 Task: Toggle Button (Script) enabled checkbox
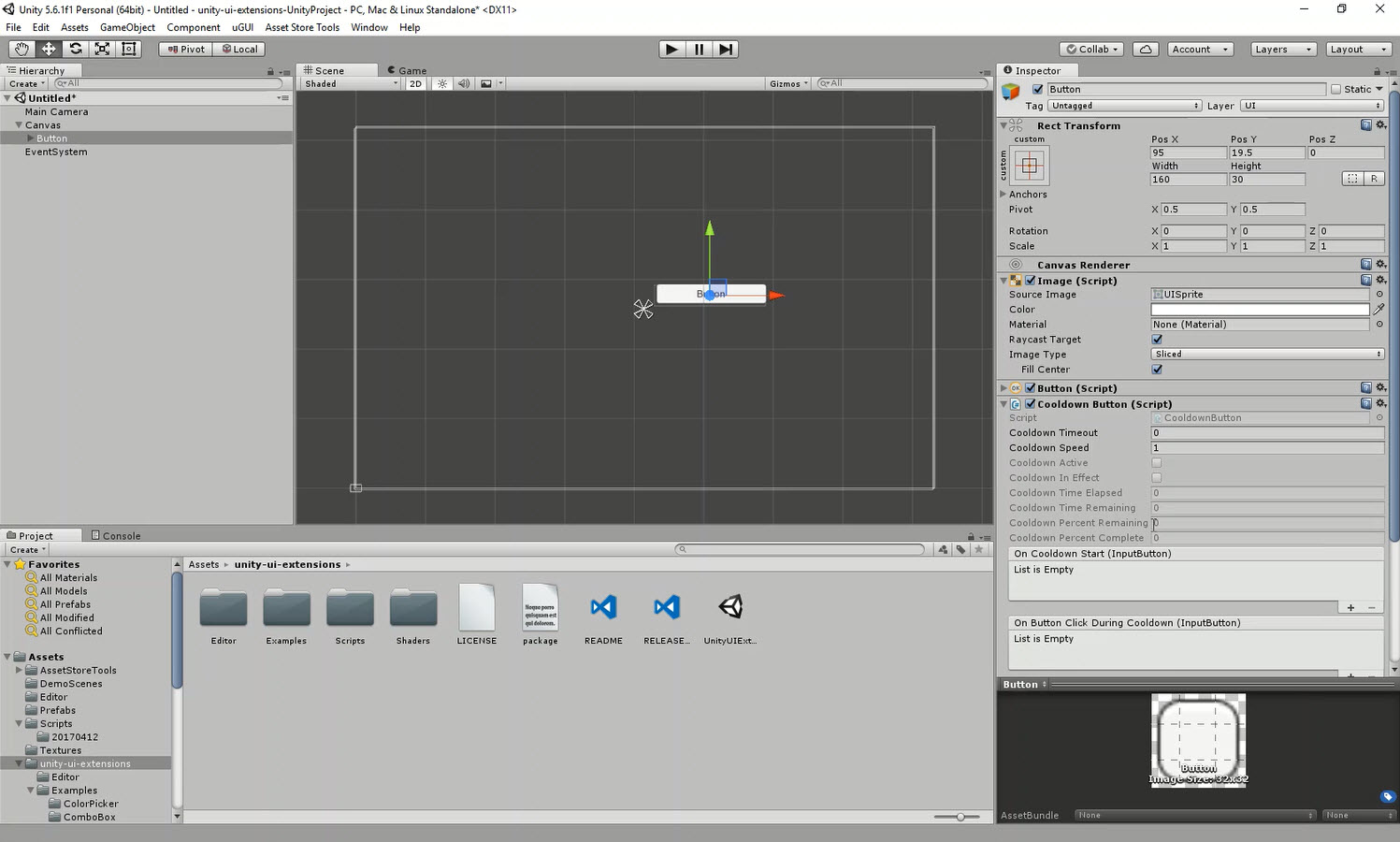pyautogui.click(x=1030, y=387)
